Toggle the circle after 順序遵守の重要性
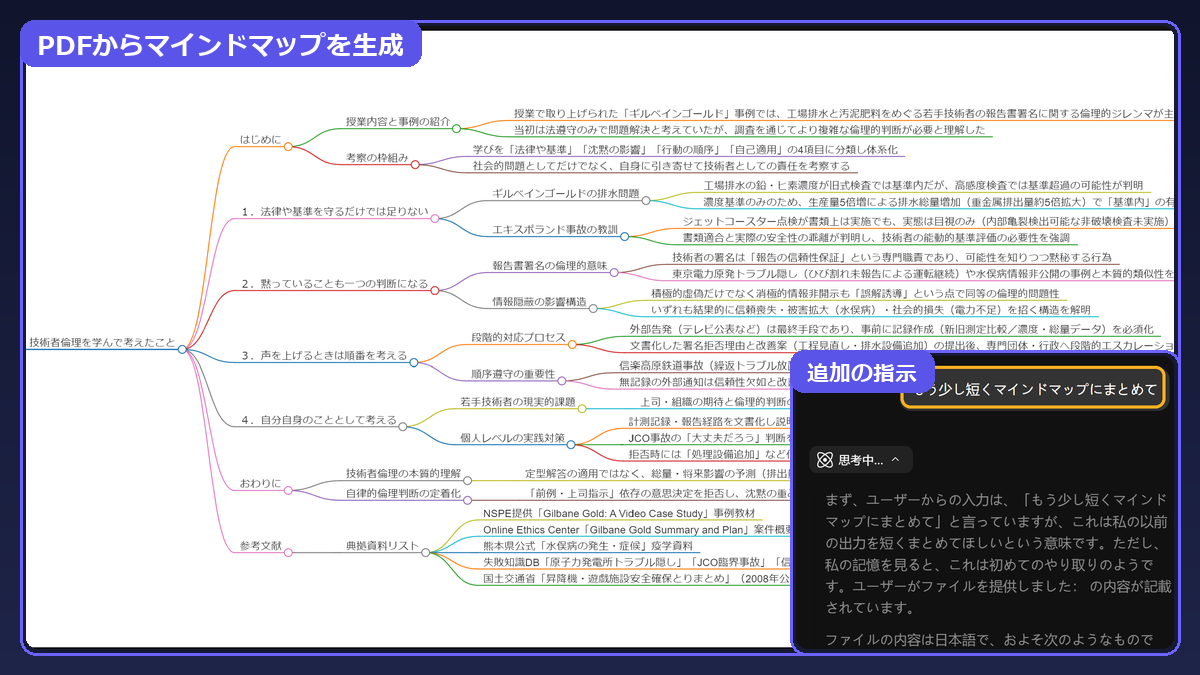 pos(562,380)
